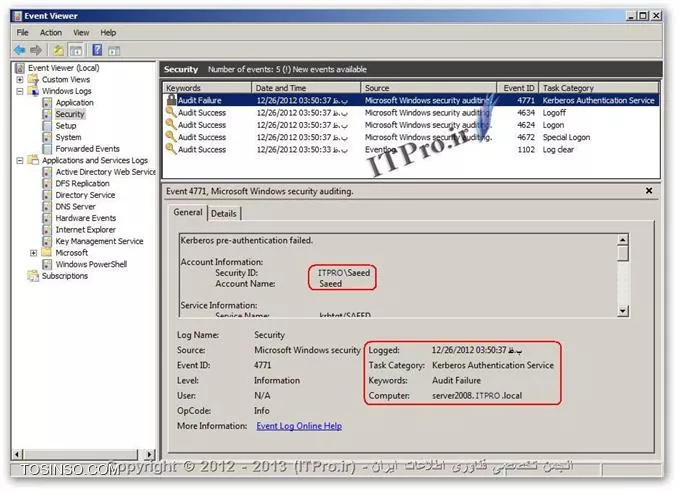Click the tree pane's scroll left arrow
The width and height of the screenshot is (678, 491).
coord(18,454)
